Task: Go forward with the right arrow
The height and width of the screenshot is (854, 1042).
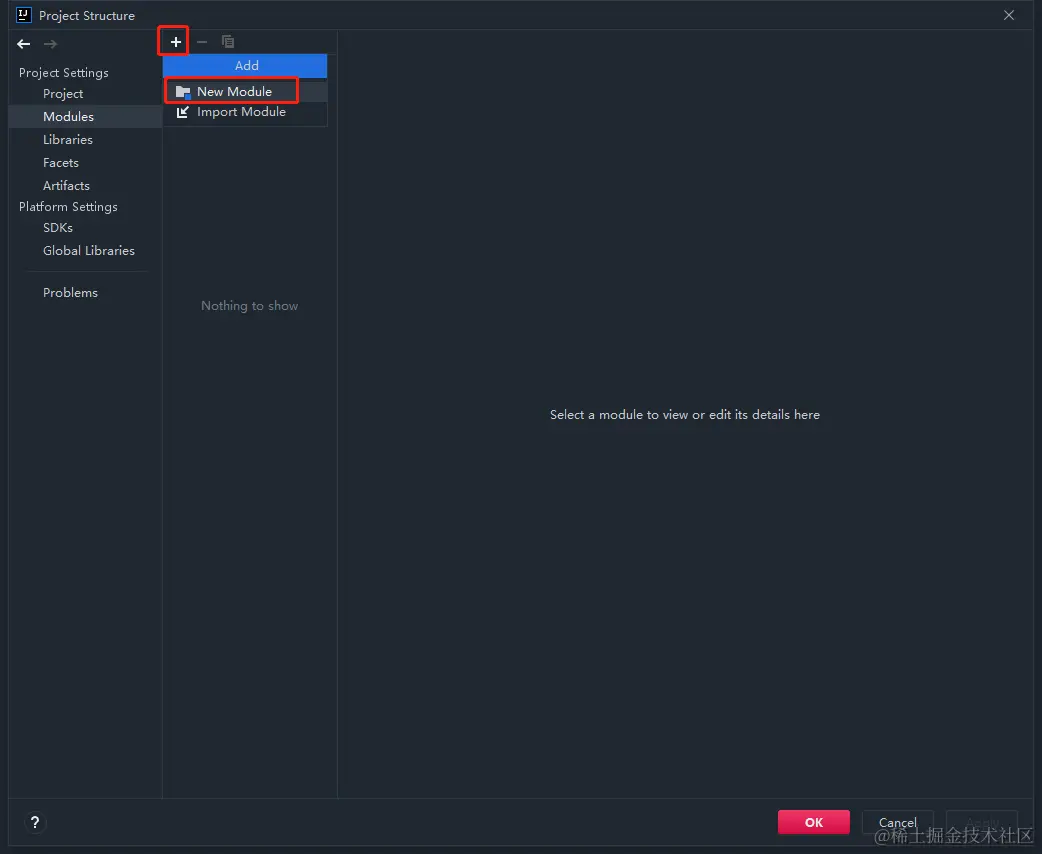Action: pos(50,44)
